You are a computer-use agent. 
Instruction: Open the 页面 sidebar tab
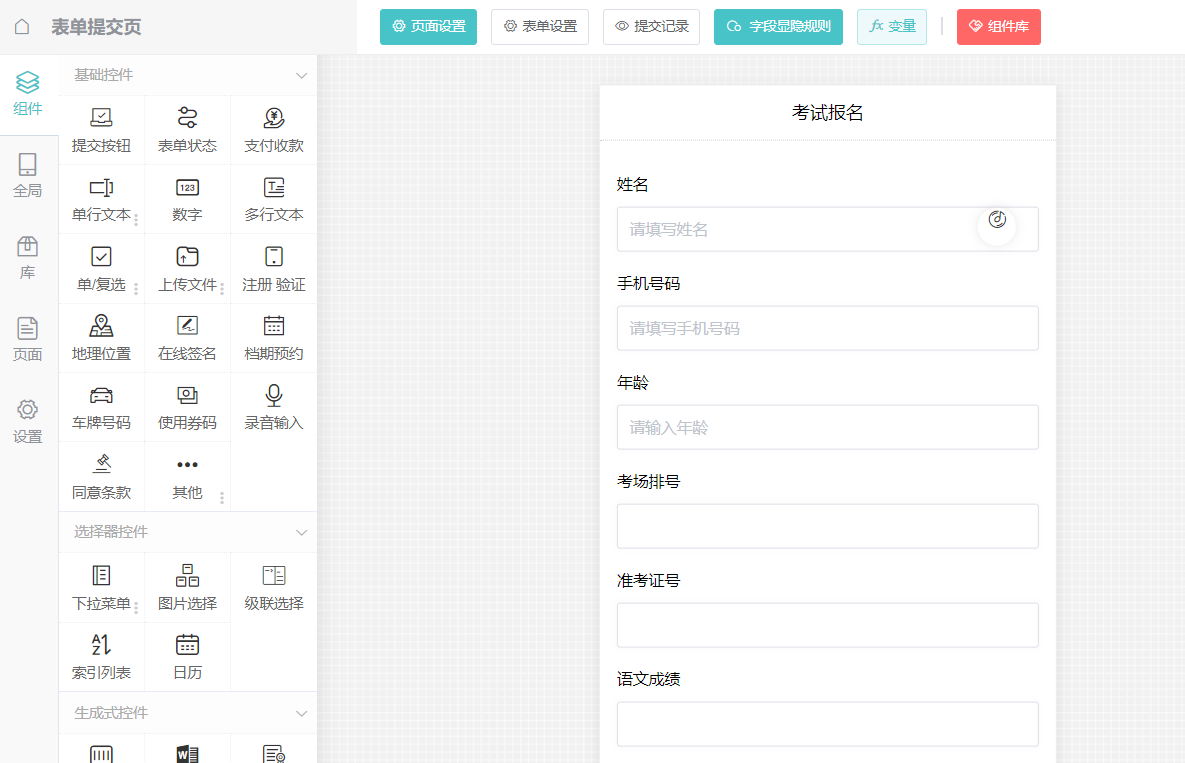click(28, 339)
